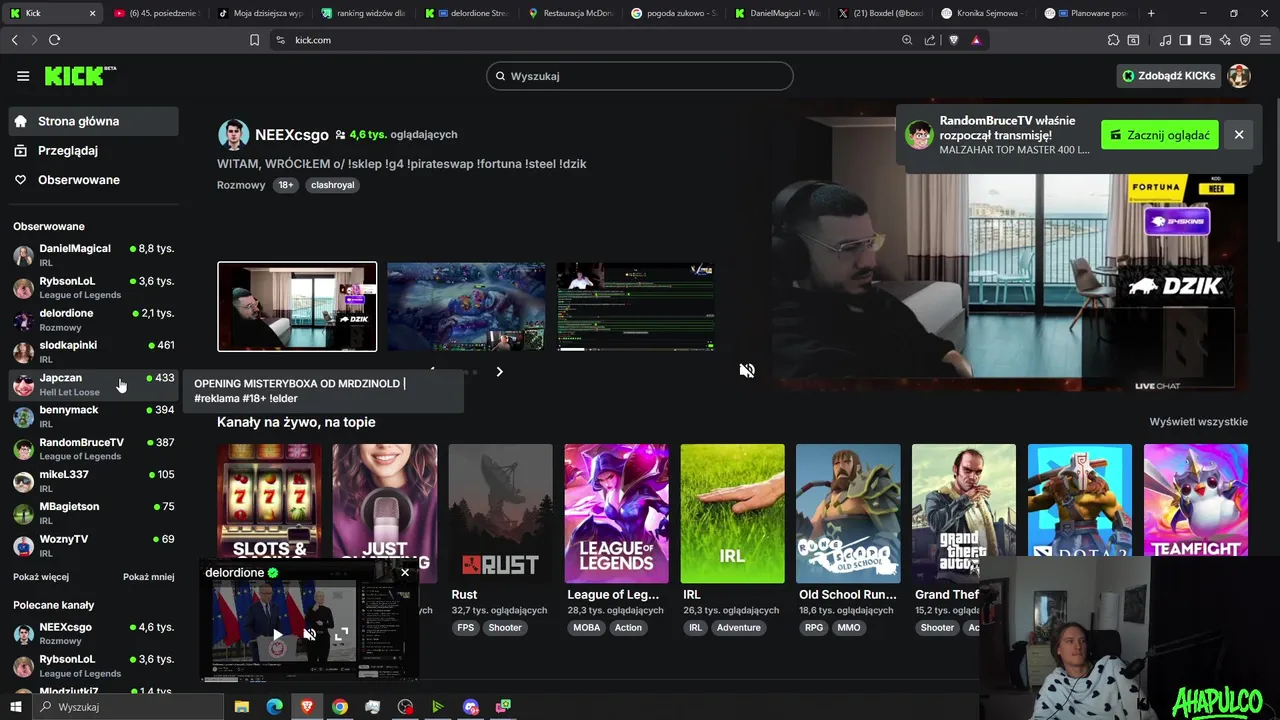Click the Zdobądź KICKs button
The image size is (1280, 720).
[1170, 76]
